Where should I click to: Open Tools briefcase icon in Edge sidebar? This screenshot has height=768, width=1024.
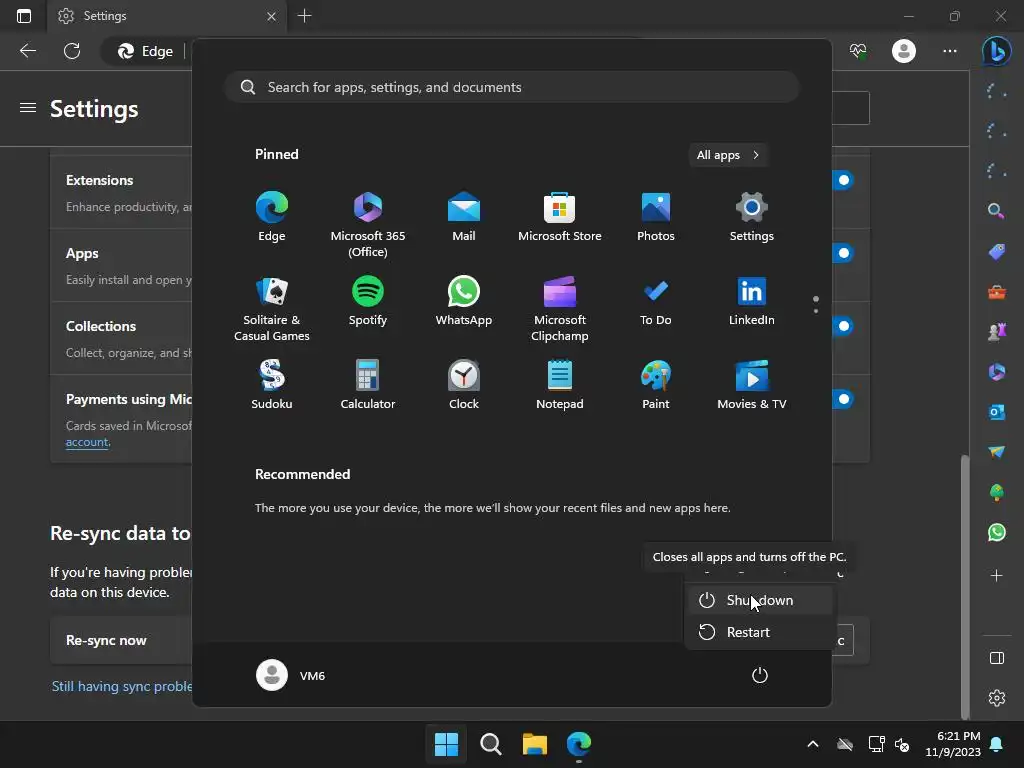[x=997, y=292]
